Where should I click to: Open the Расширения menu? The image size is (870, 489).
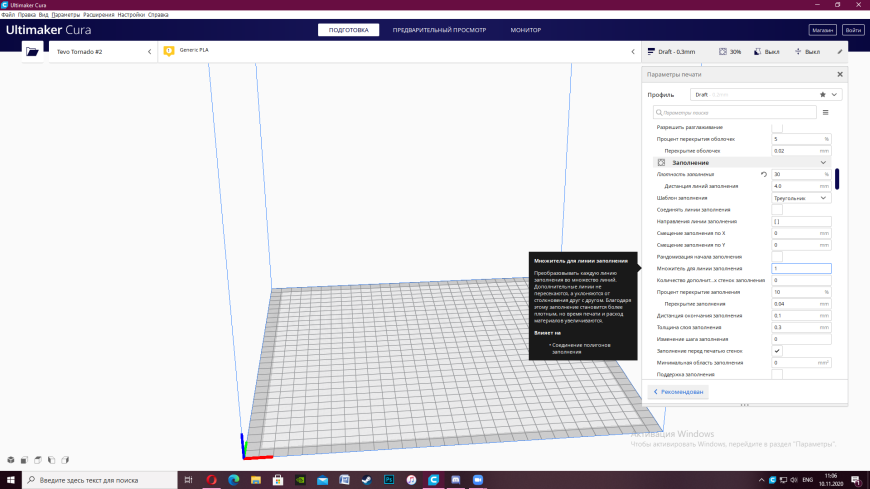coord(99,15)
